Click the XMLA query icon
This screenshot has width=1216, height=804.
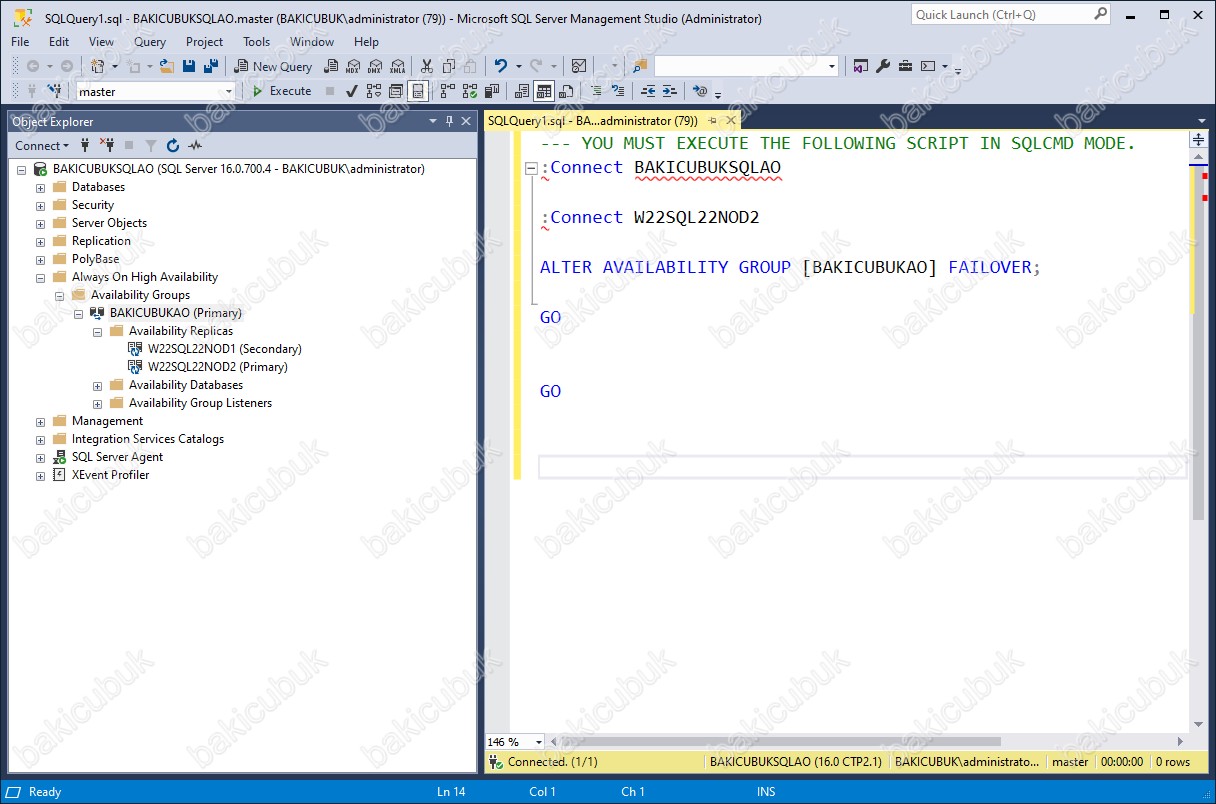pyautogui.click(x=397, y=66)
